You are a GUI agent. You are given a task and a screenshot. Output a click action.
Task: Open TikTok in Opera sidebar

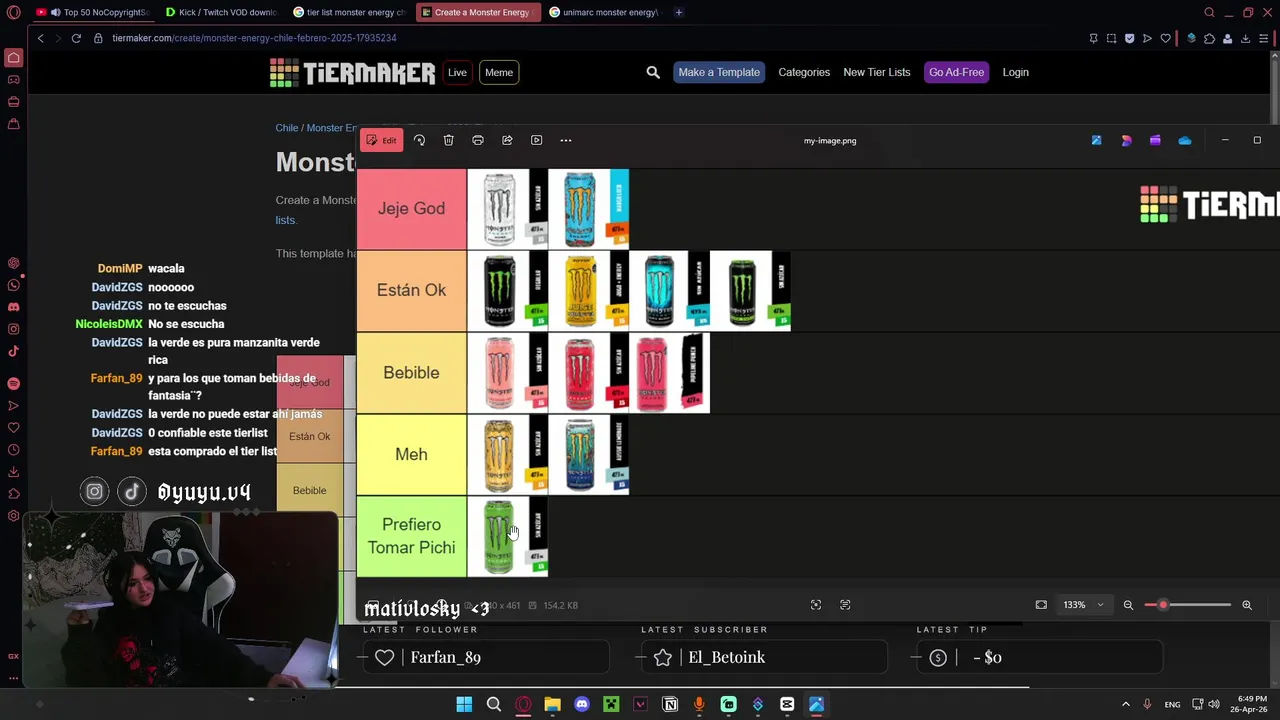[x=14, y=351]
